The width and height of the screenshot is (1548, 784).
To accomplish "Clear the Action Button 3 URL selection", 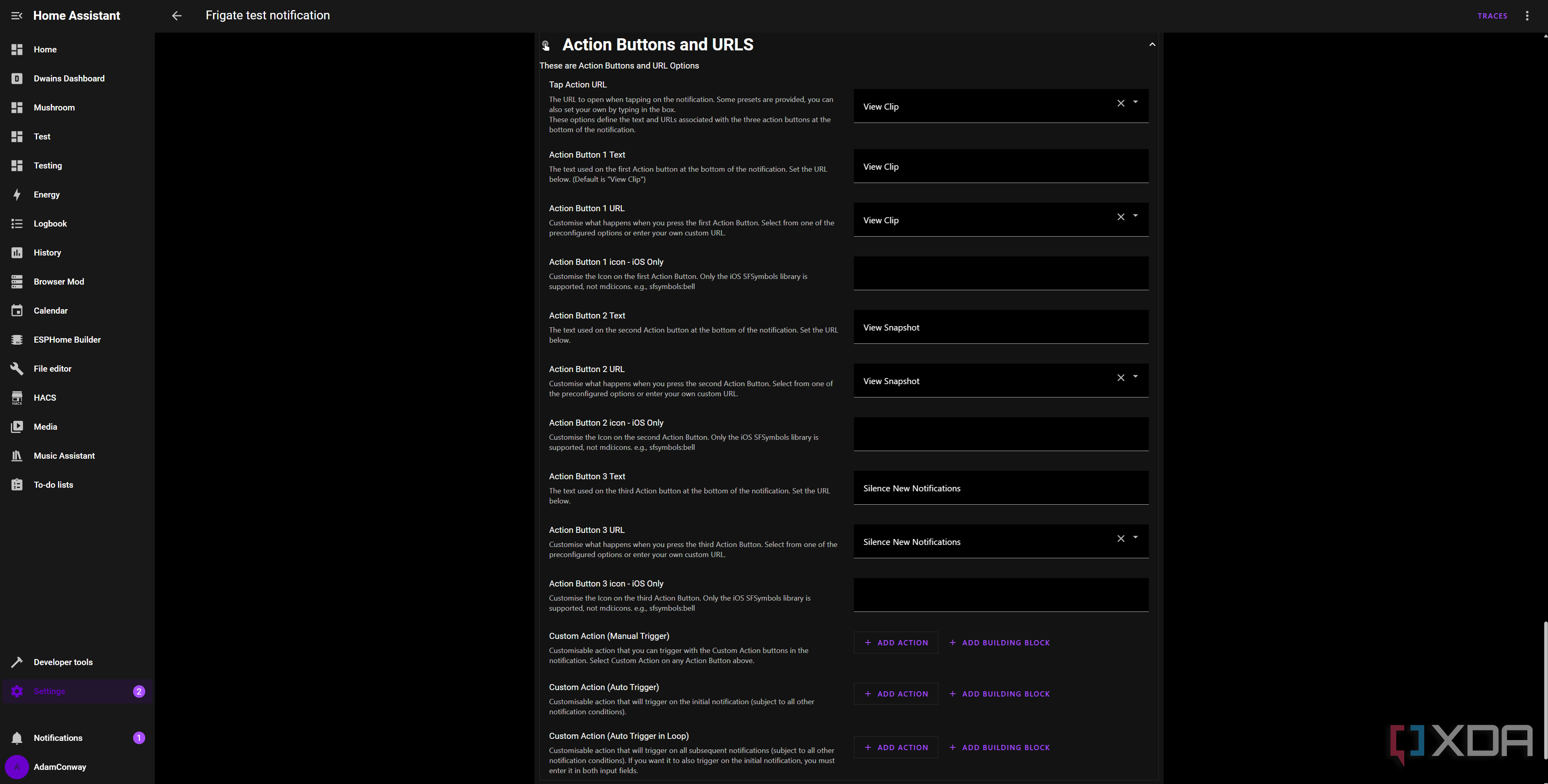I will [1121, 539].
